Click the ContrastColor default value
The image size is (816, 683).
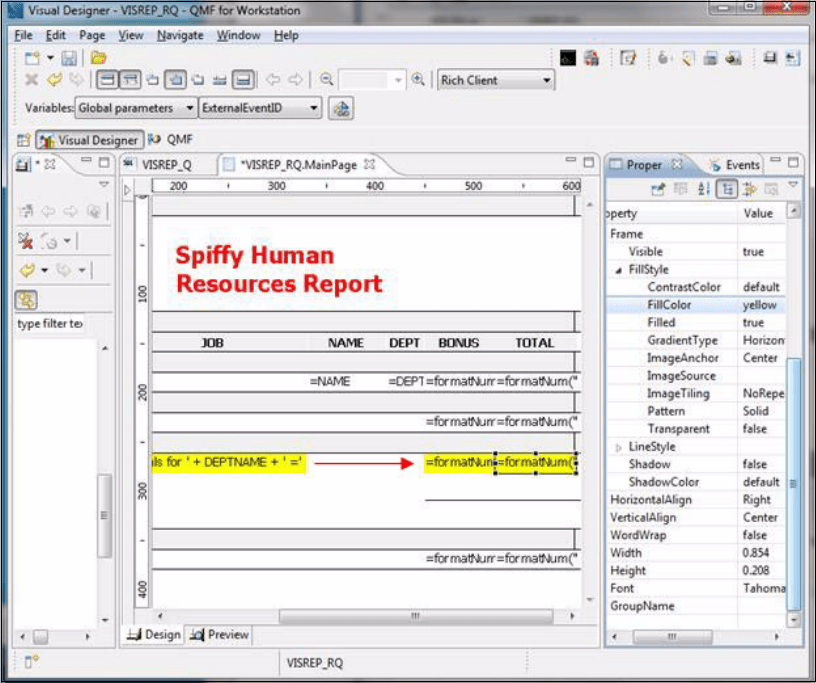coord(761,287)
